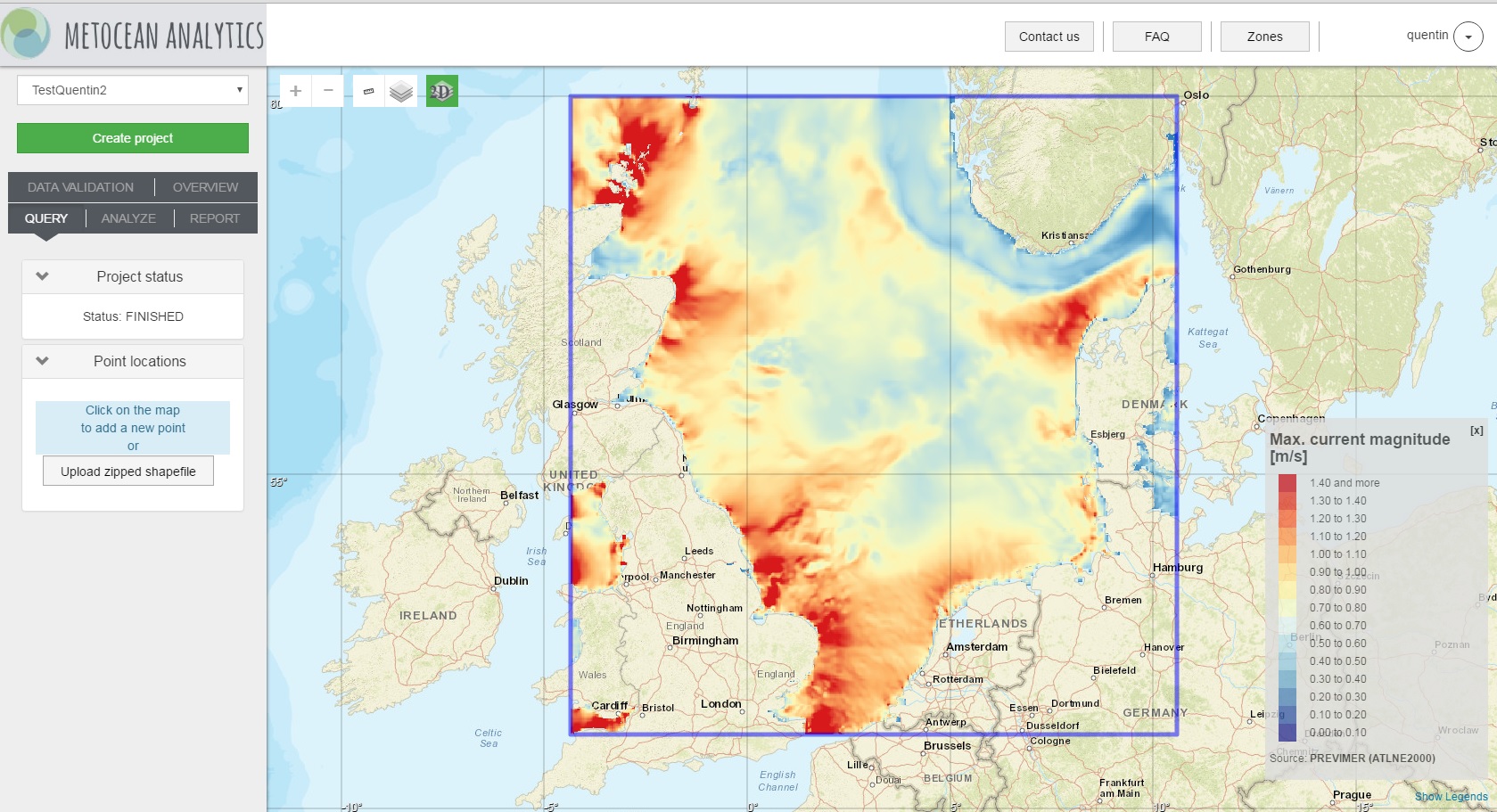Click Upload zipped shapefile button
Screen dimensions: 1497x812
click(x=128, y=472)
